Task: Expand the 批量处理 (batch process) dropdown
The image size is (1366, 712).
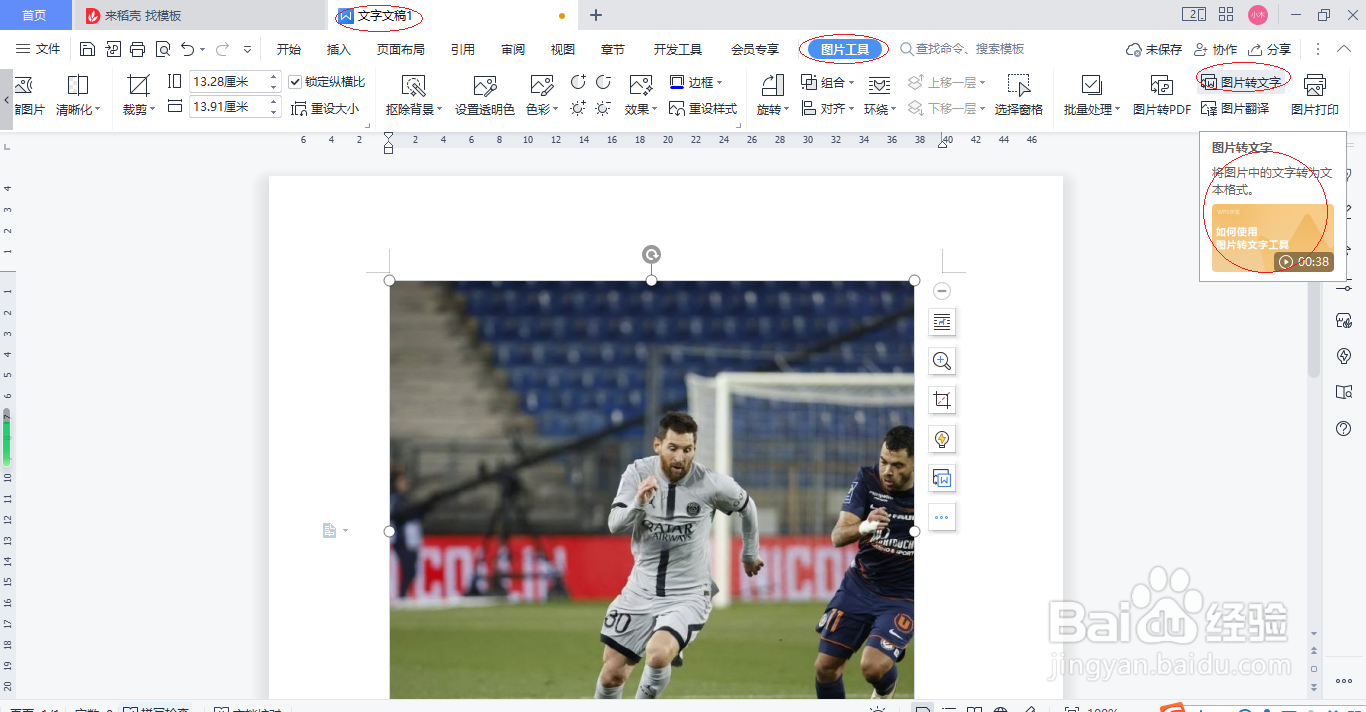Action: 1117,110
